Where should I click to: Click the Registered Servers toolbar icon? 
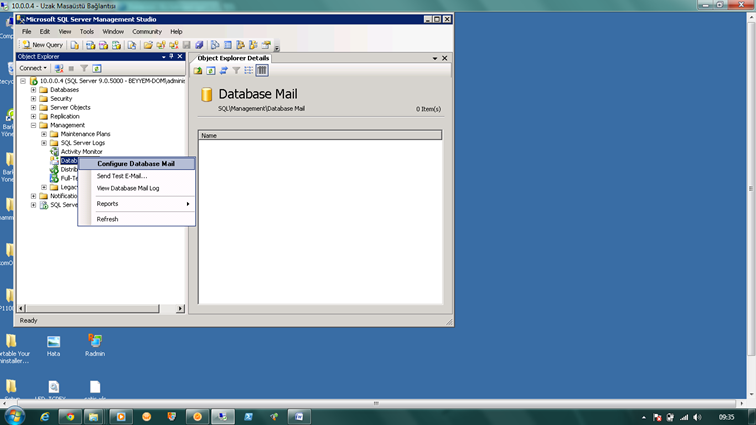(215, 45)
